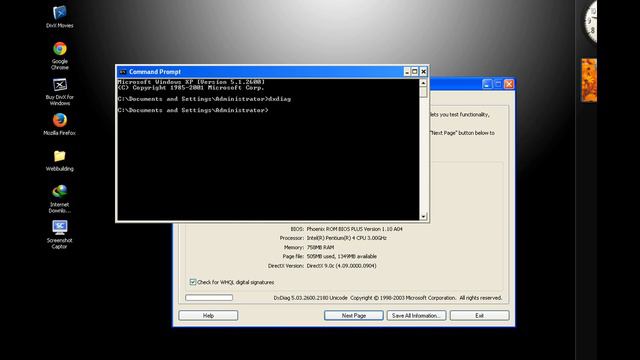This screenshot has width=640, height=360.
Task: Close the DxDiag window
Action: [509, 84]
